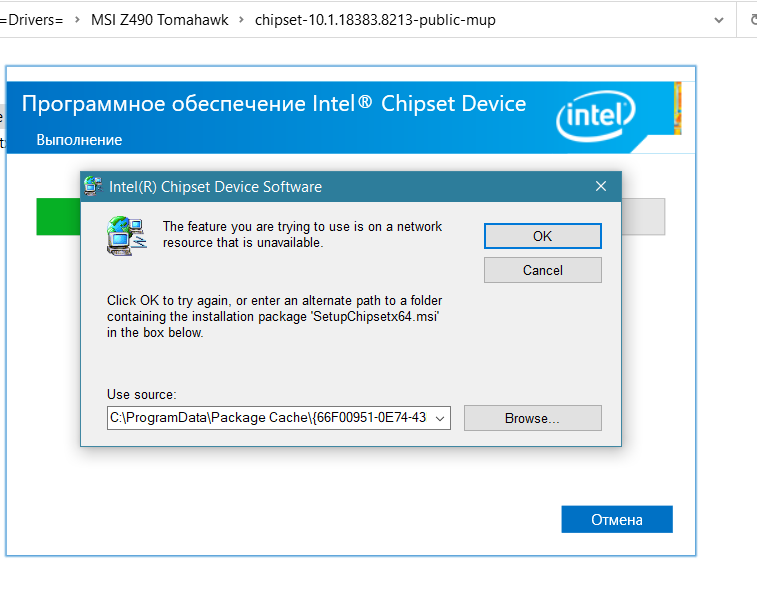Screen dimensions: 757x602
Task: Select chipset-10.1.18383.8213-public-mup breadcrumb
Action: point(375,20)
